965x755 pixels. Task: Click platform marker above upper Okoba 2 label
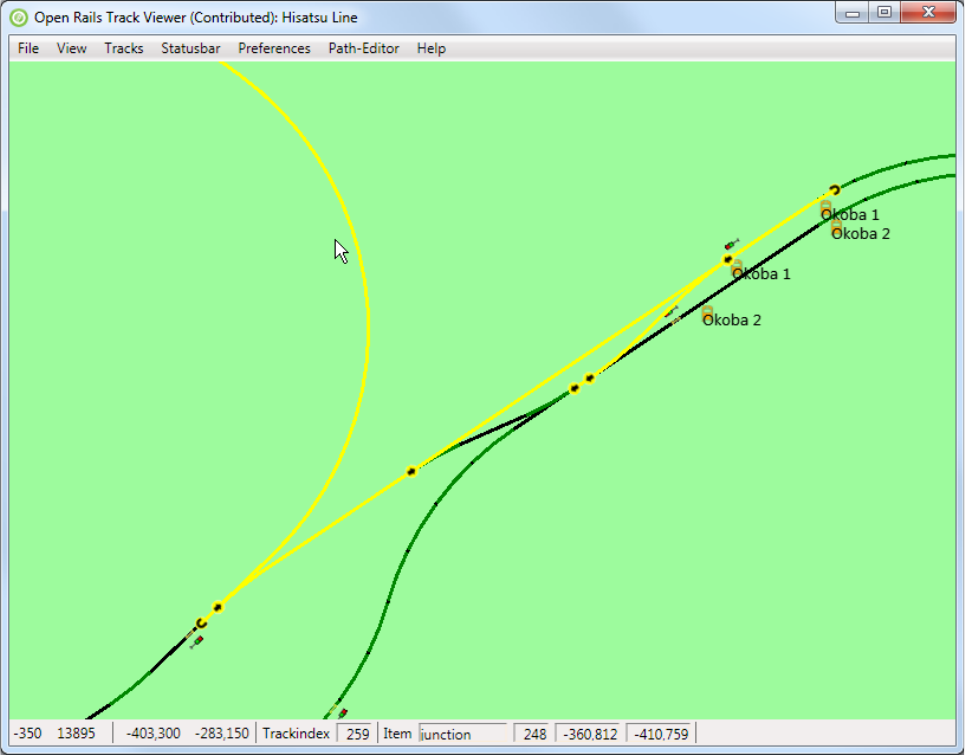pos(836,226)
